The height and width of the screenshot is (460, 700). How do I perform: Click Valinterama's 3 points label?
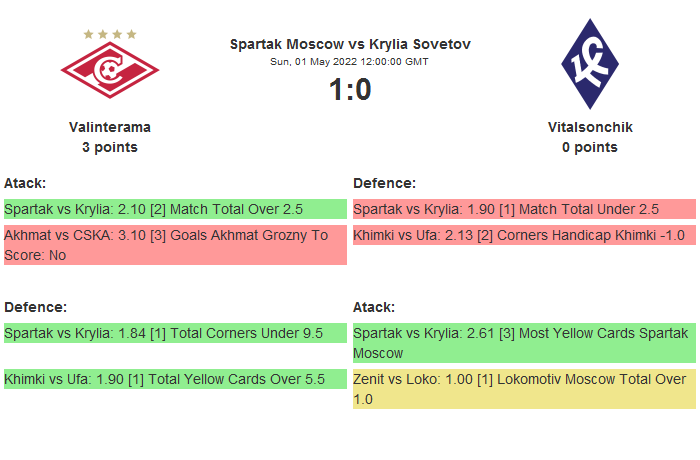110,147
